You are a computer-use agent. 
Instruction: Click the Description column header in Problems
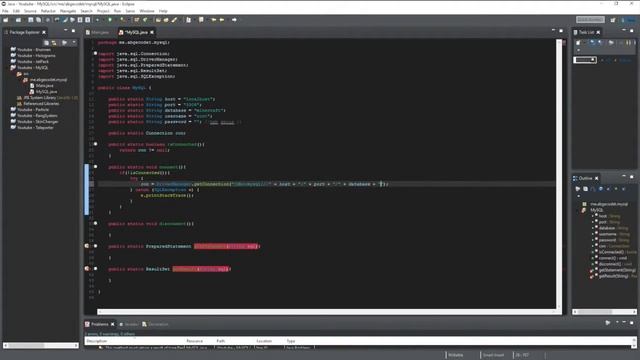pos(97,341)
